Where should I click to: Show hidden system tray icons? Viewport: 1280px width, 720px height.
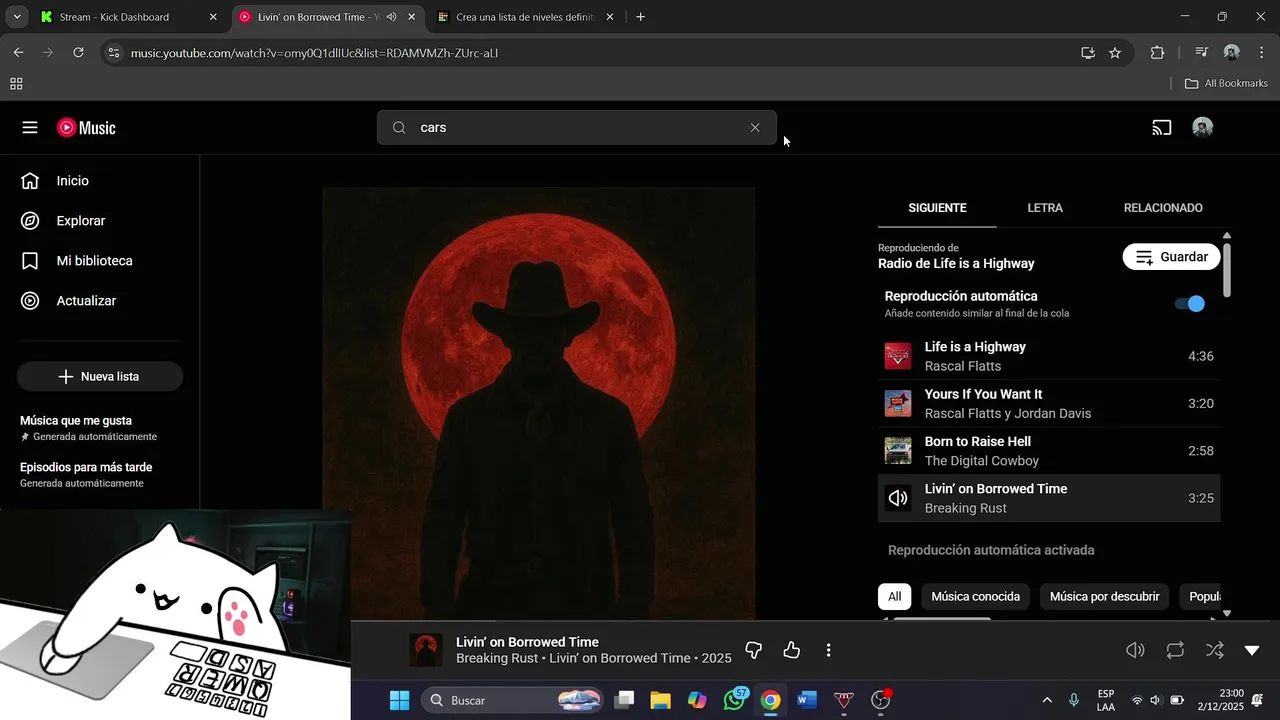point(1046,700)
